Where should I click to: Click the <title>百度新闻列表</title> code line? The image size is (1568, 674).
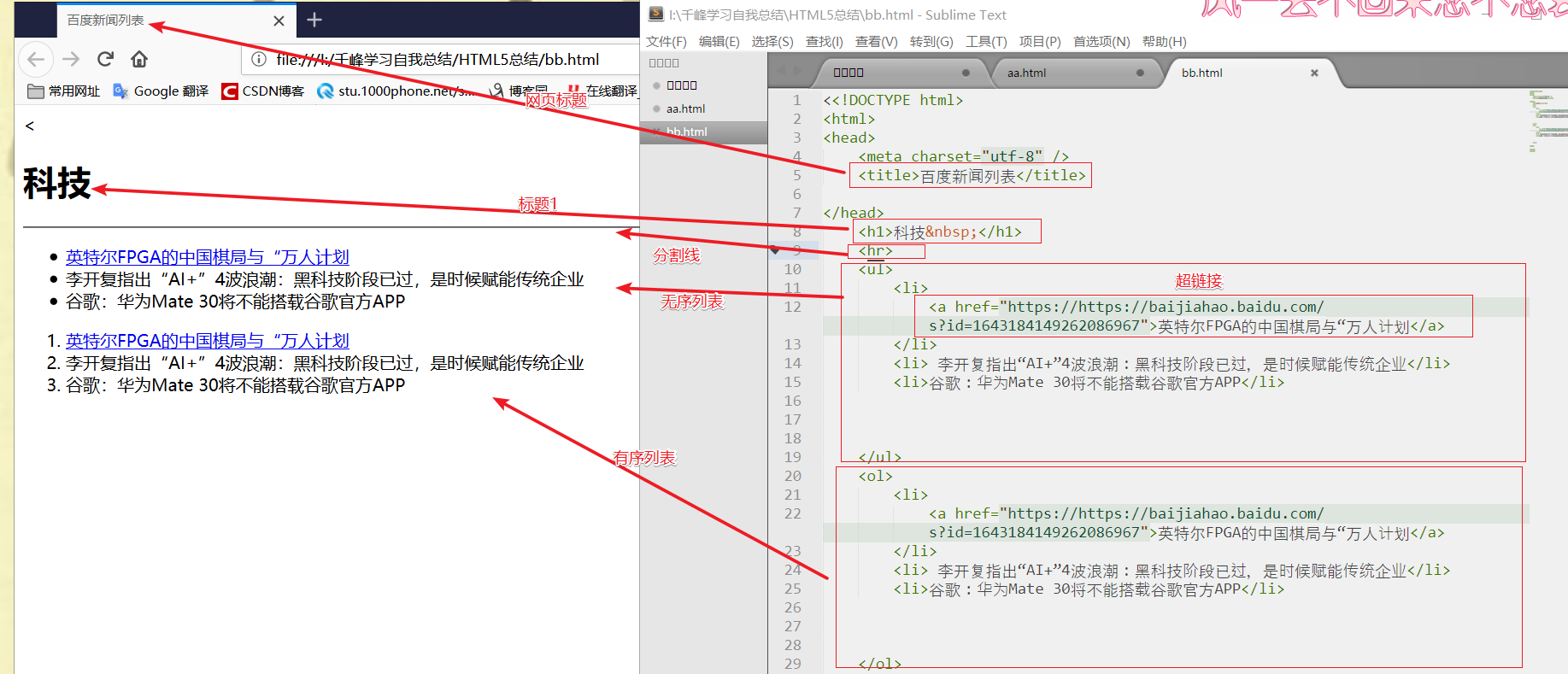(x=972, y=175)
